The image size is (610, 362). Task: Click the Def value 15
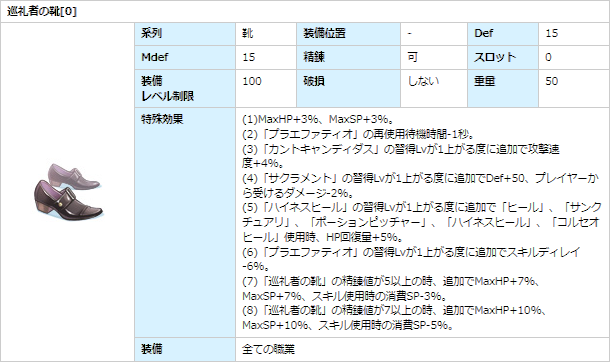(x=551, y=33)
